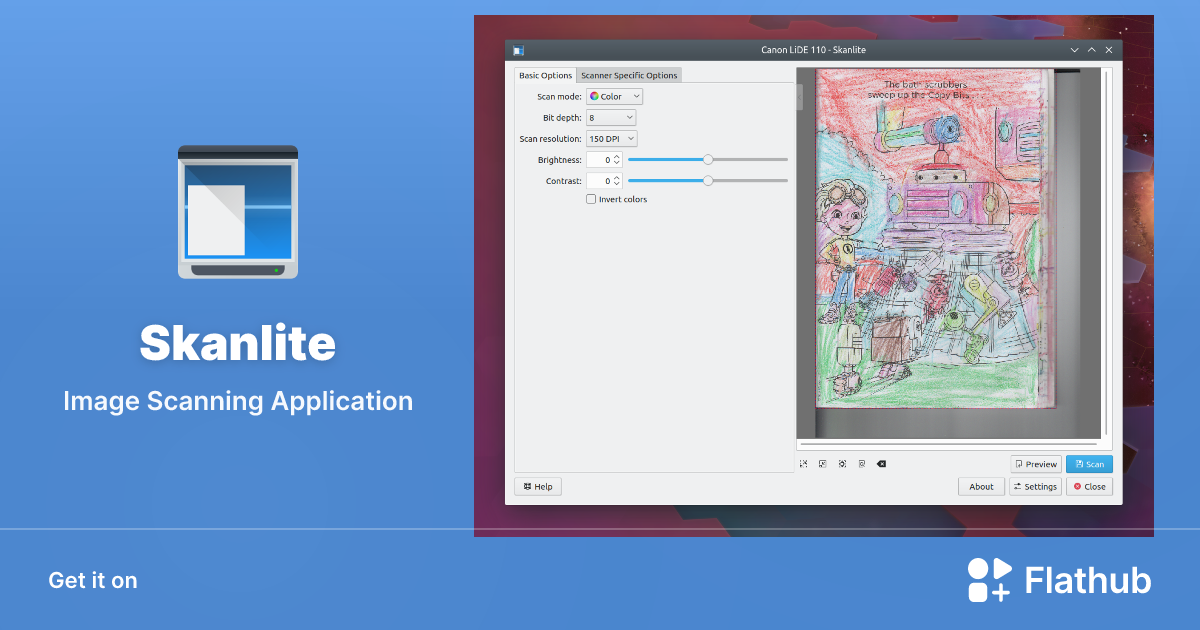Start a Preview scan
Image resolution: width=1200 pixels, height=630 pixels.
pyautogui.click(x=1036, y=463)
